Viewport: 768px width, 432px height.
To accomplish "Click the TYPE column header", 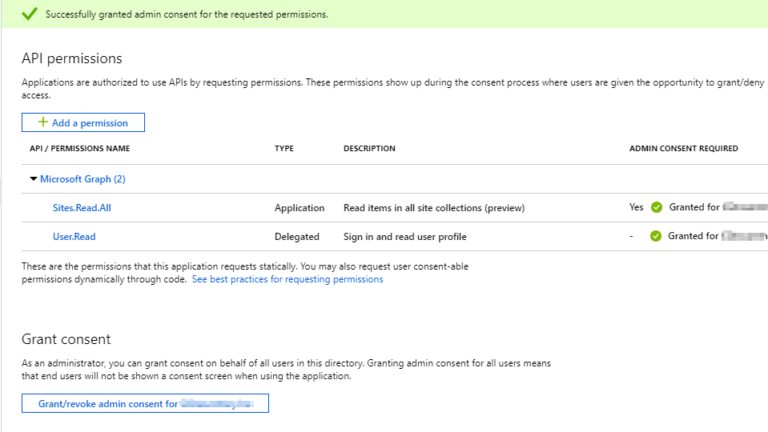I will [284, 148].
